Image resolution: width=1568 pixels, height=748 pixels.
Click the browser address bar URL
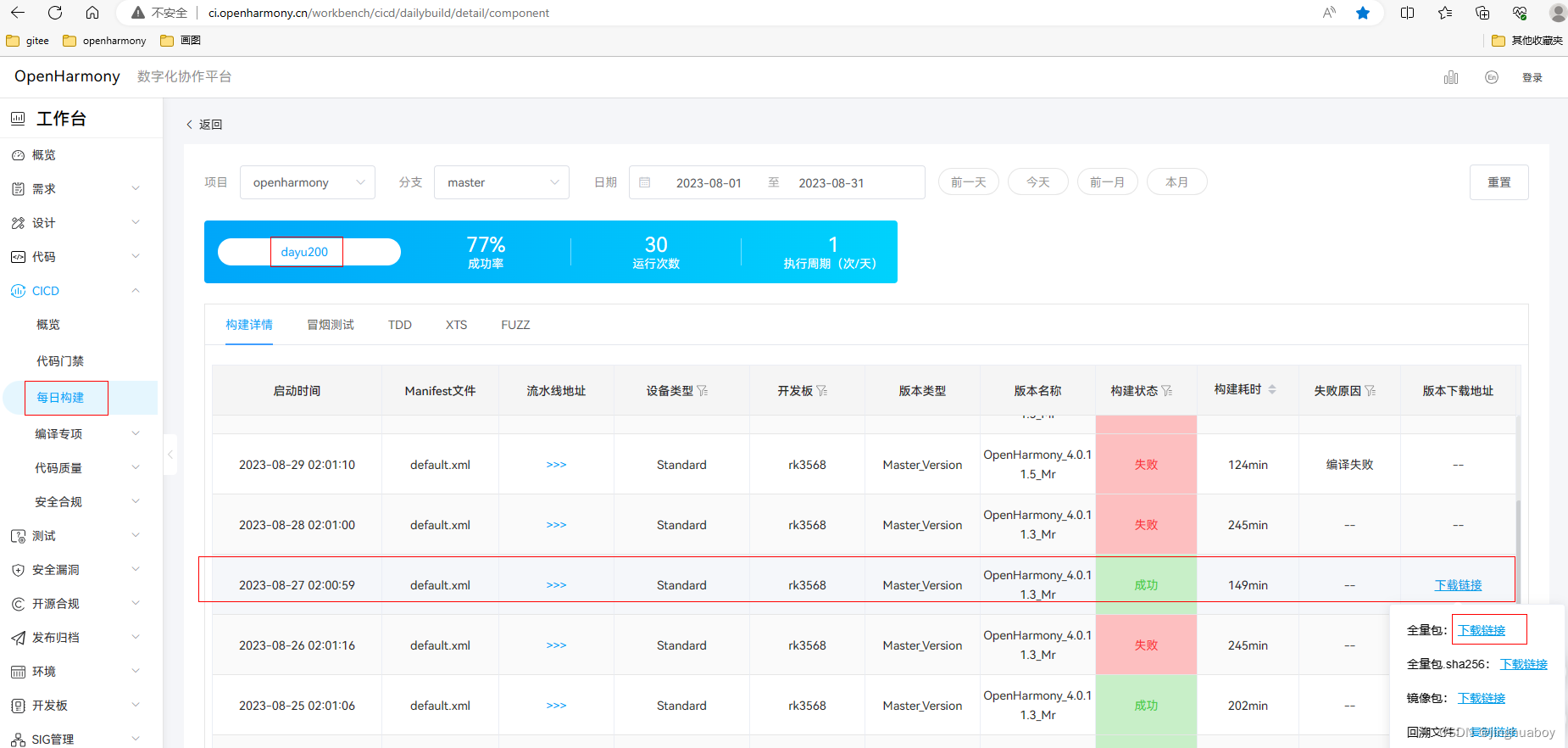point(379,13)
